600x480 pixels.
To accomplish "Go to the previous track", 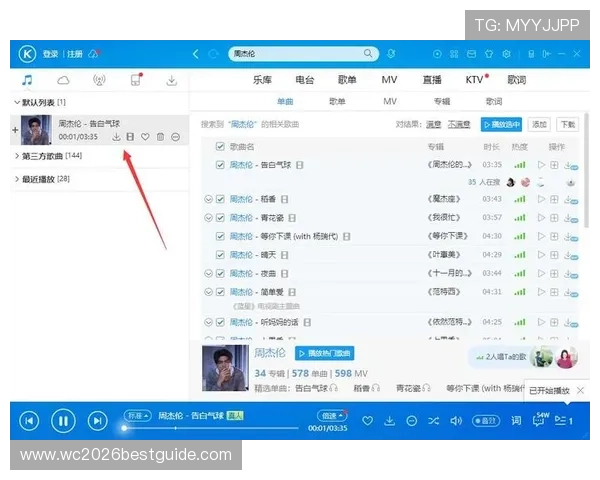I will 29,421.
